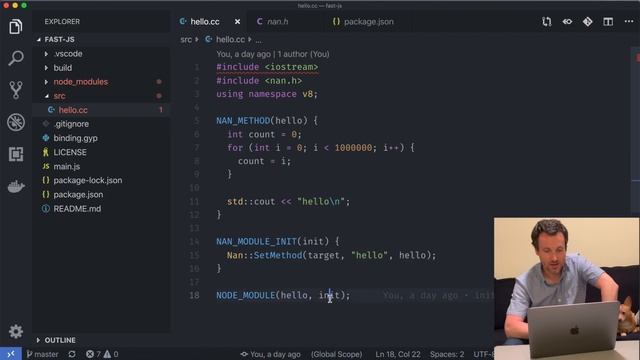
Task: Click the master branch in status bar
Action: click(x=42, y=354)
